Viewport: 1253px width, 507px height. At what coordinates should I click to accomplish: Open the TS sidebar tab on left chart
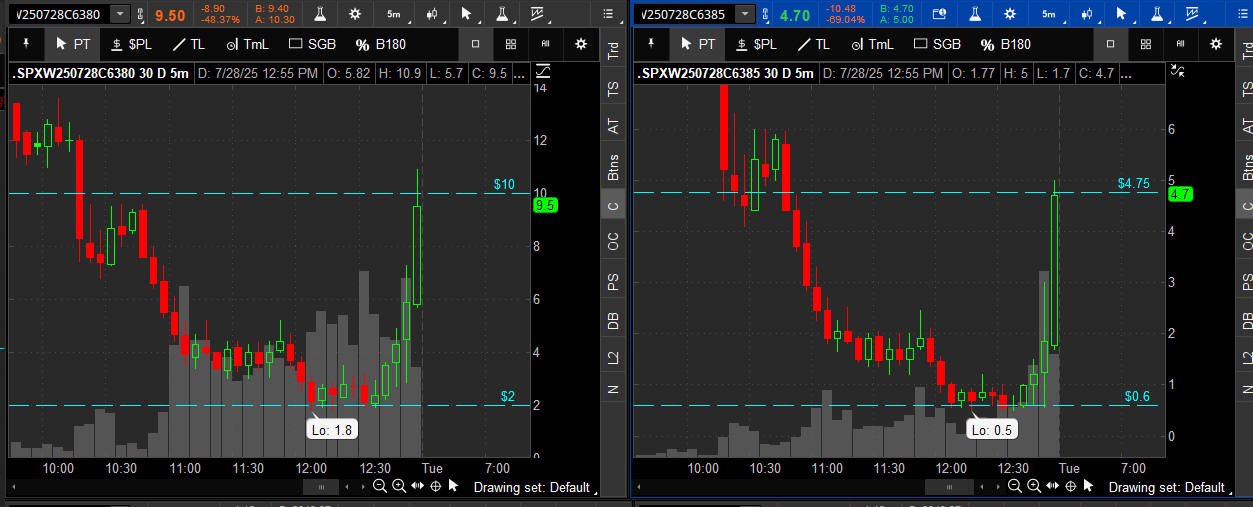tap(613, 88)
